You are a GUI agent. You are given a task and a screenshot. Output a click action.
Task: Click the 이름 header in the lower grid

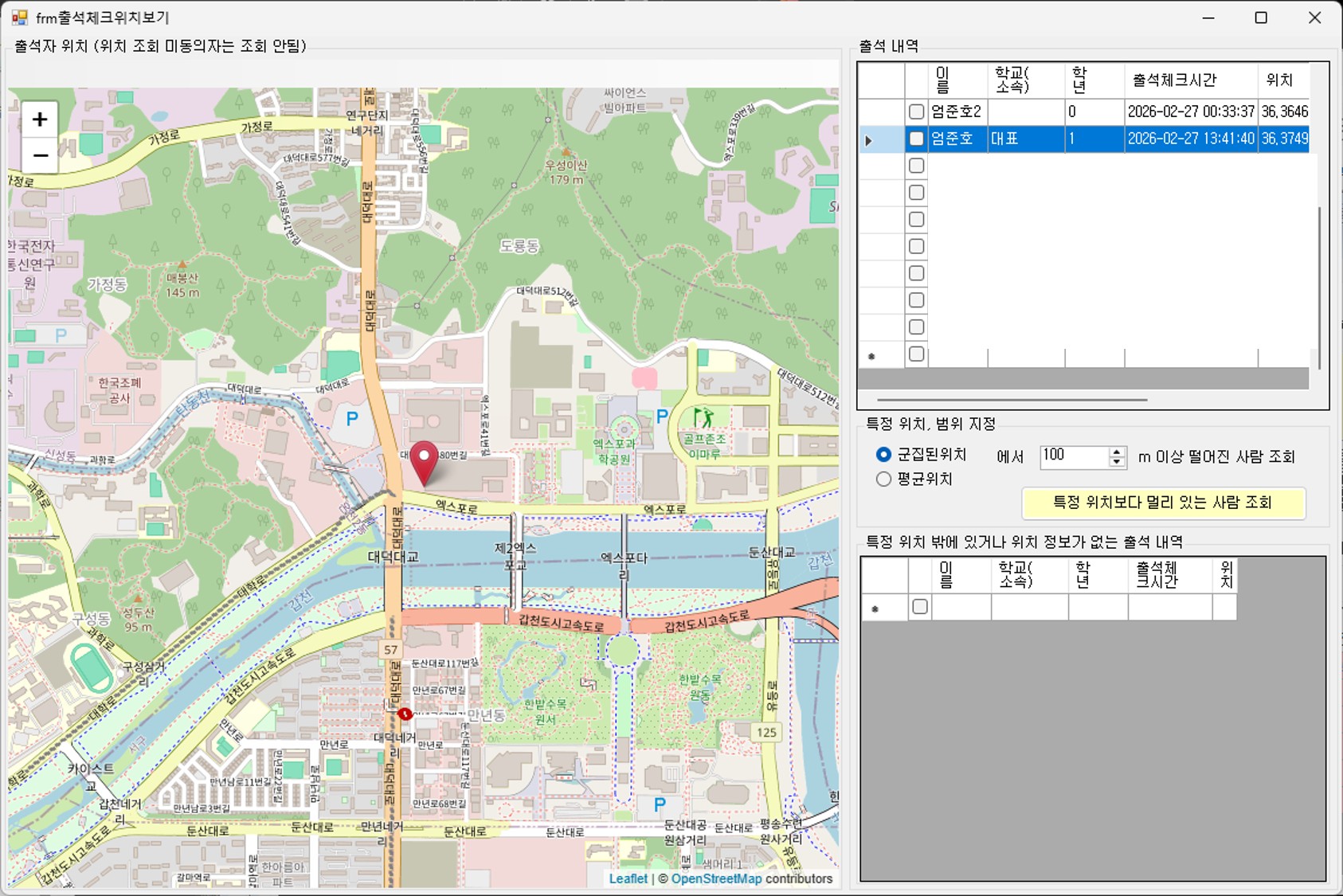click(x=961, y=575)
